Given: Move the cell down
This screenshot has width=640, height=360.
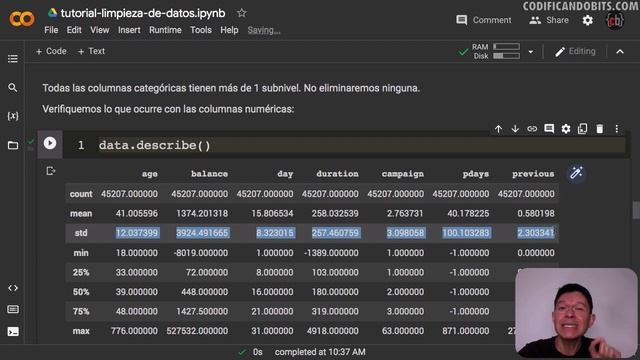Looking at the screenshot, I should pyautogui.click(x=515, y=129).
